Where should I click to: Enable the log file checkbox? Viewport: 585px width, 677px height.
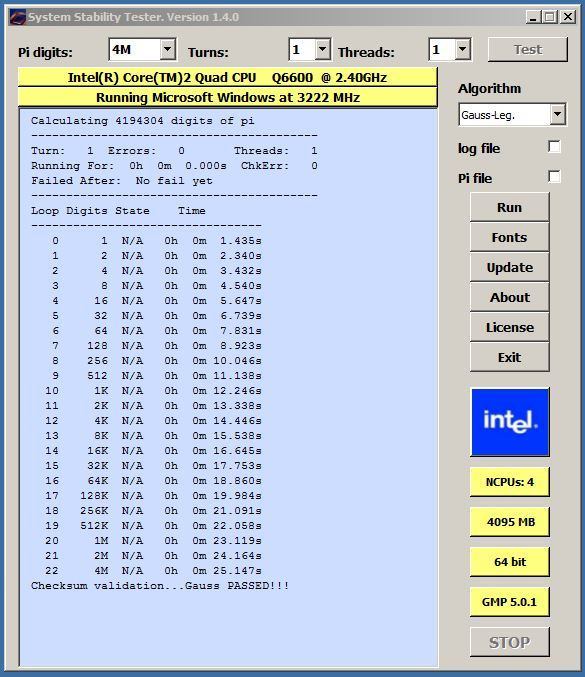pos(554,147)
